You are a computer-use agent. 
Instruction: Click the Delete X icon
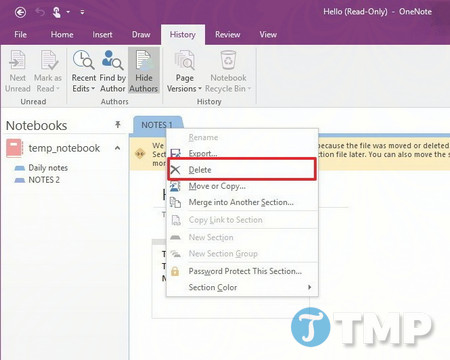(175, 170)
